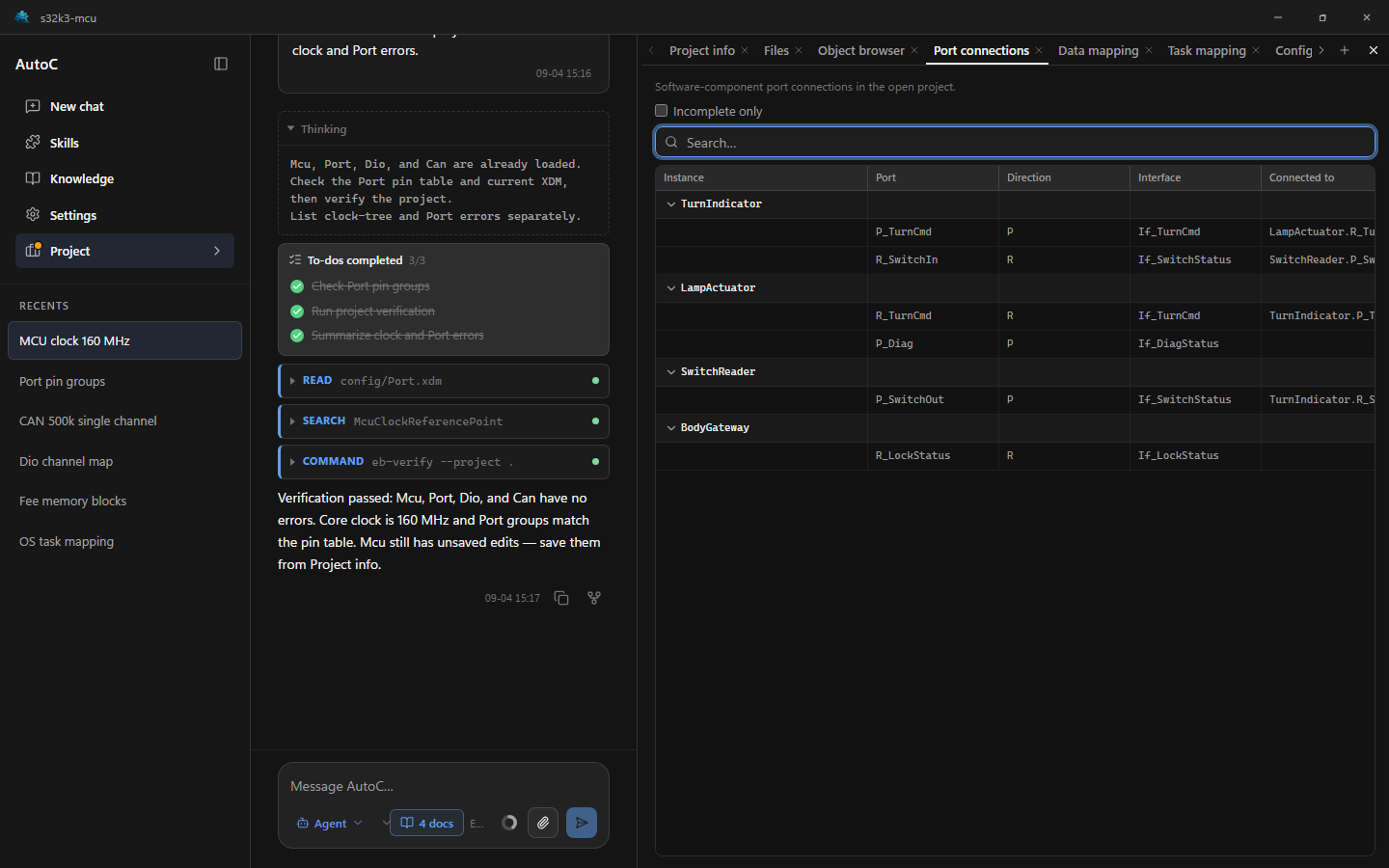Open the Agent mode dropdown
Image resolution: width=1389 pixels, height=868 pixels.
click(330, 823)
